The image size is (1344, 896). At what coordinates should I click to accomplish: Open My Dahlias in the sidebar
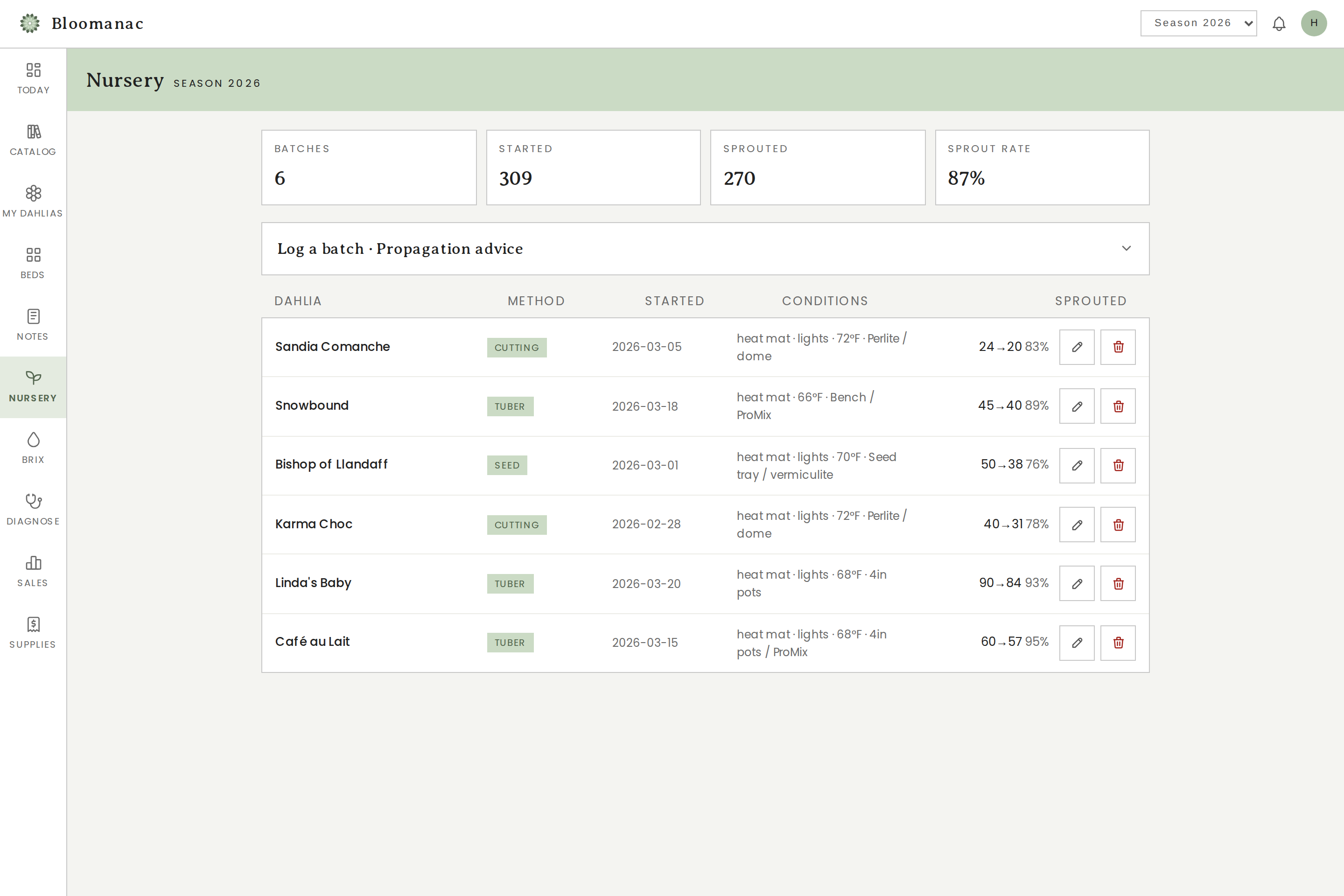point(33,202)
